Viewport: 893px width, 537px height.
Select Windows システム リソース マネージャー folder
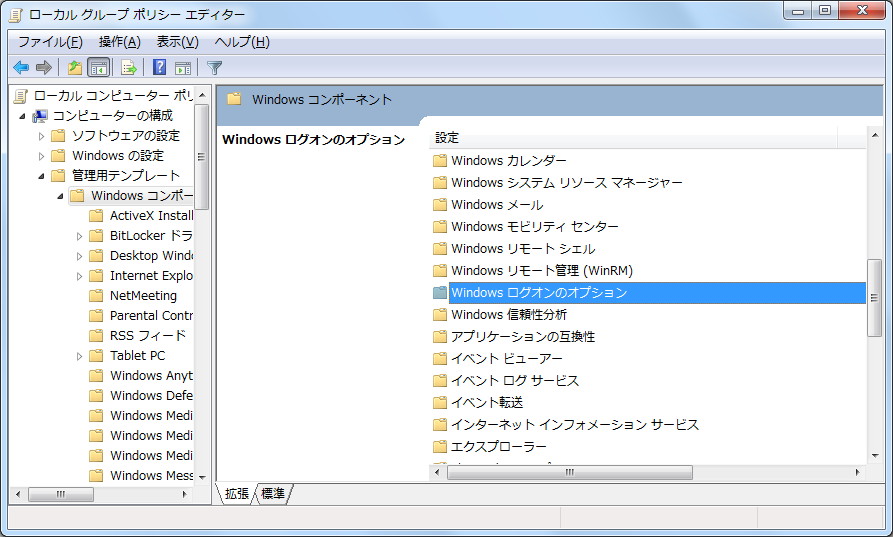click(x=567, y=183)
